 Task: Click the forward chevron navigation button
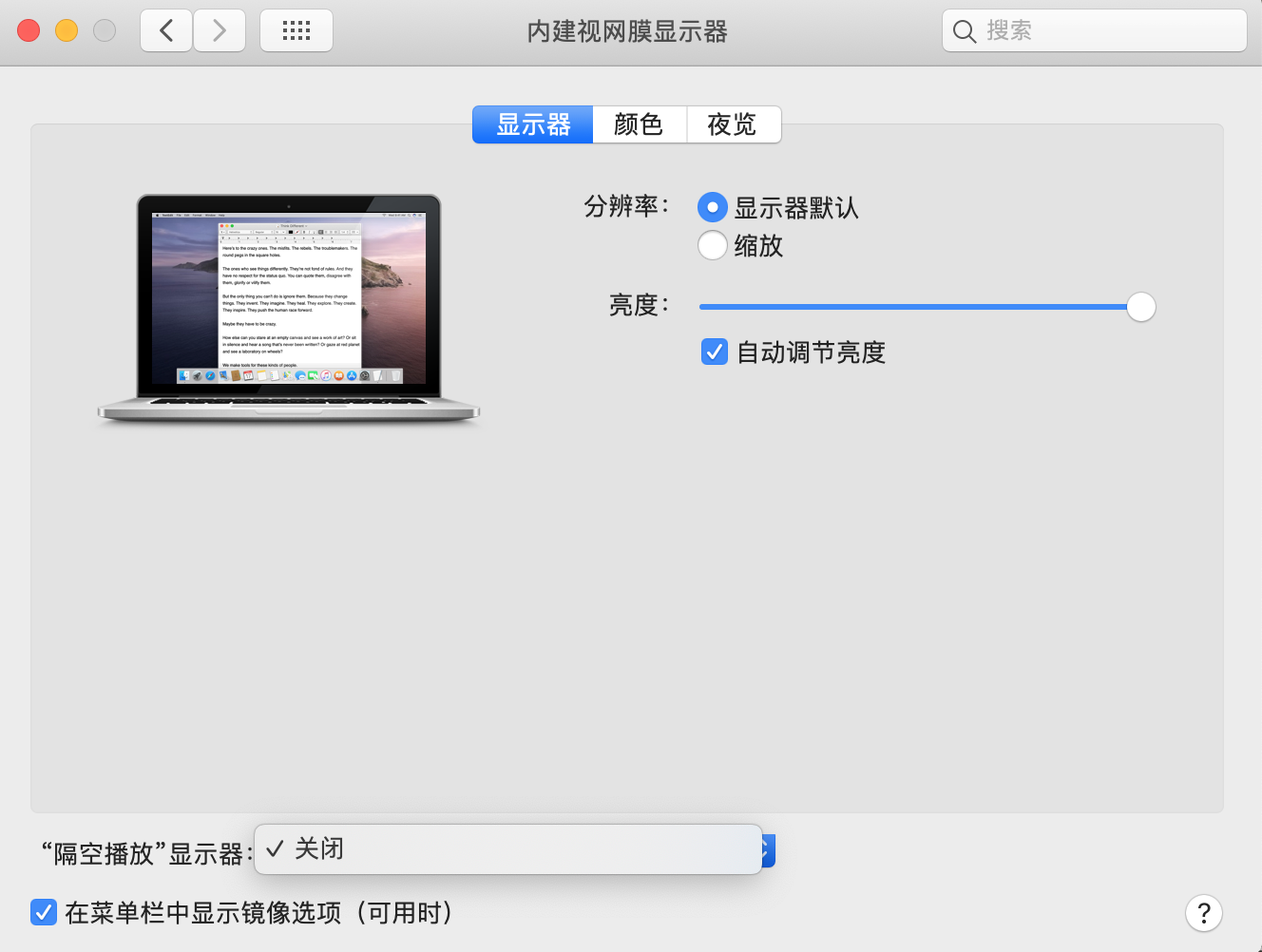pyautogui.click(x=220, y=30)
